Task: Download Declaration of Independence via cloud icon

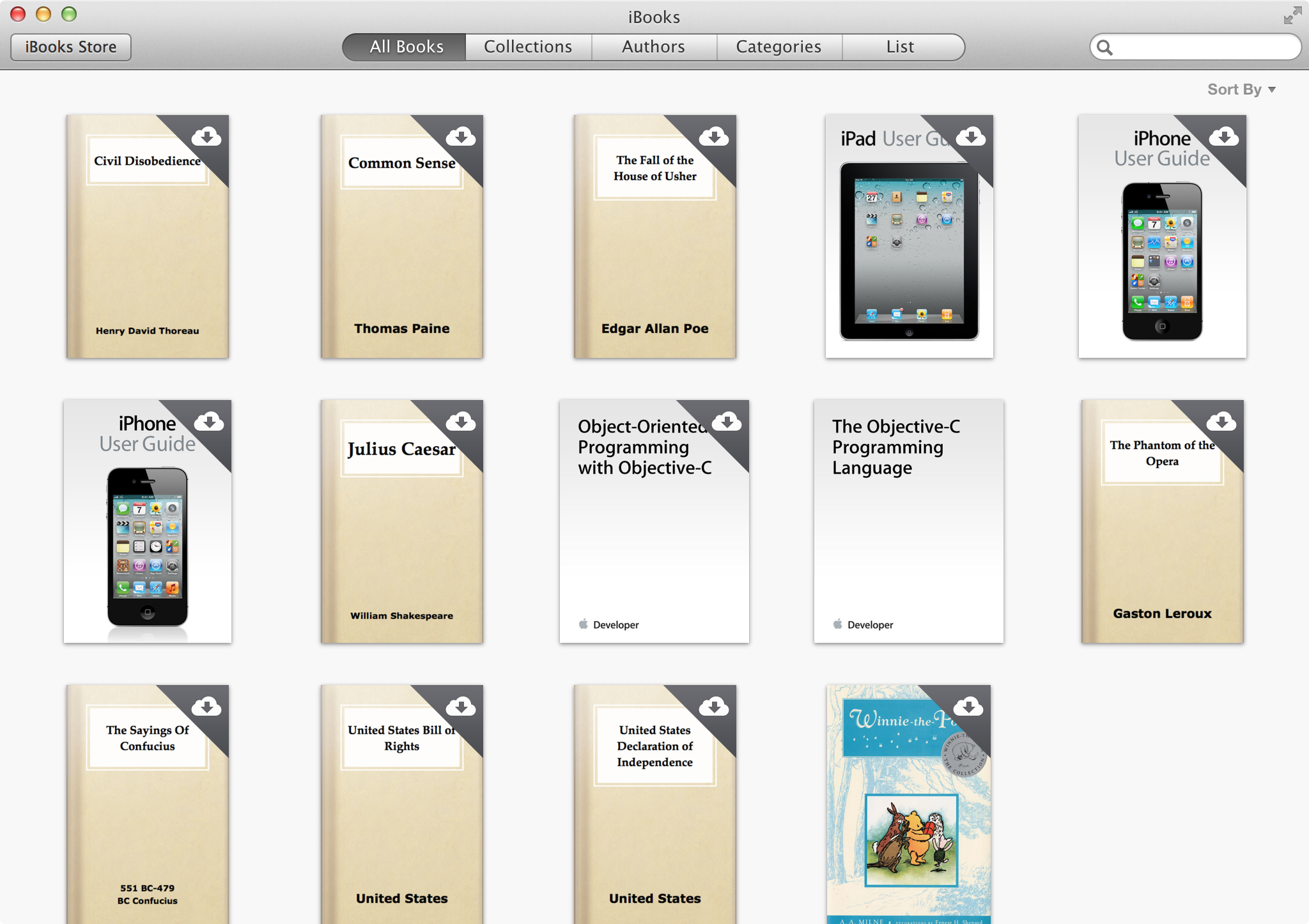Action: [714, 706]
